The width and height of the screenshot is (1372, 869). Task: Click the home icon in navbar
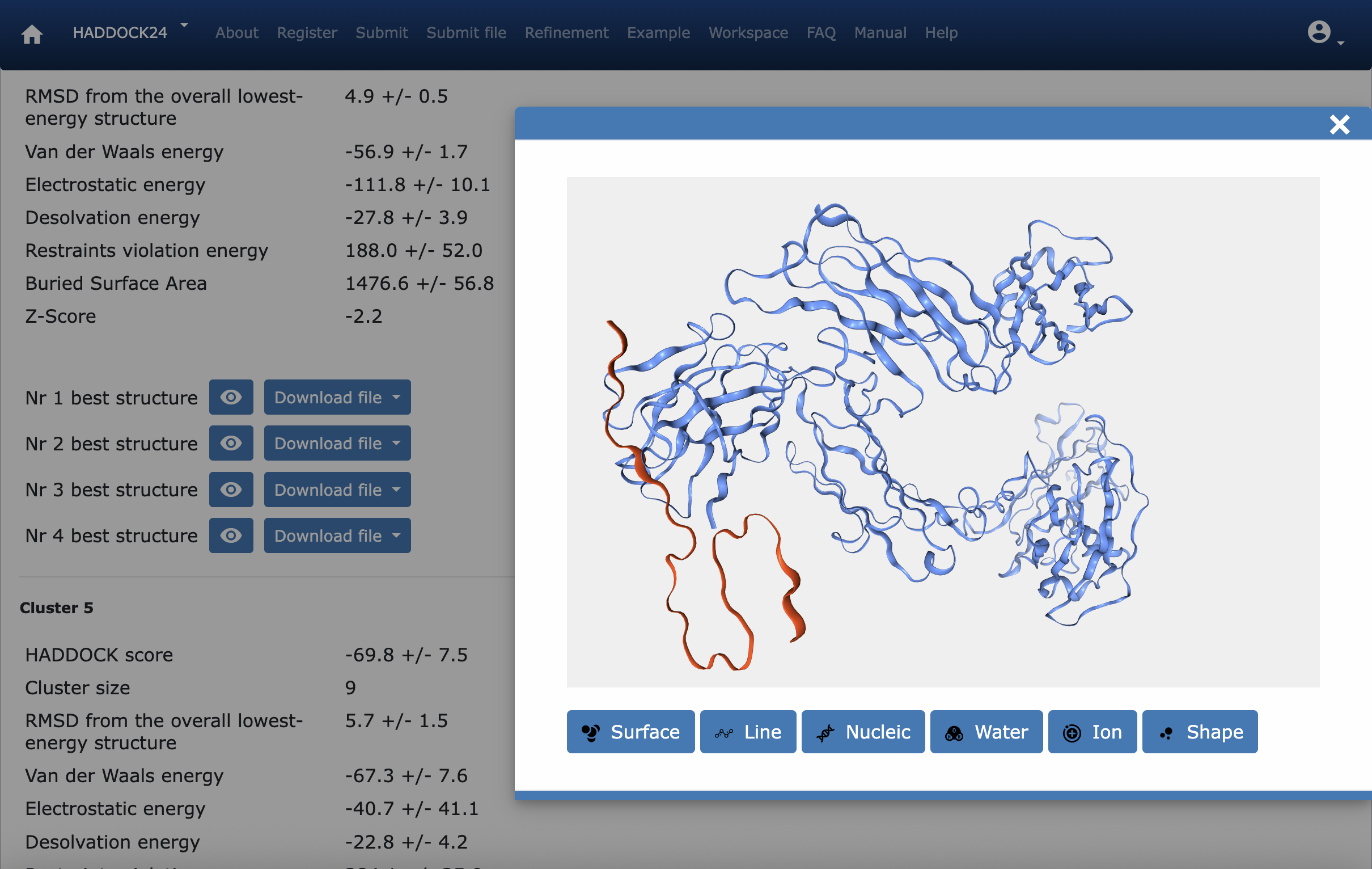click(32, 33)
